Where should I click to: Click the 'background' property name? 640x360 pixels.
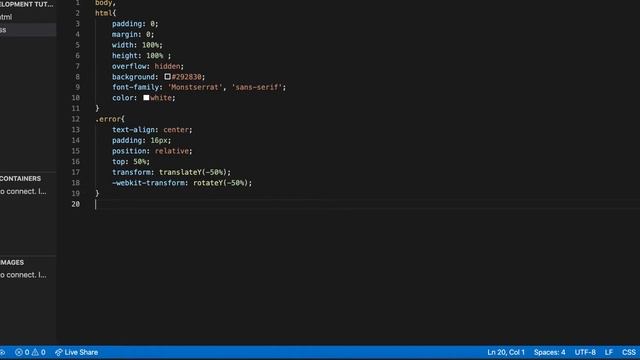[133, 77]
